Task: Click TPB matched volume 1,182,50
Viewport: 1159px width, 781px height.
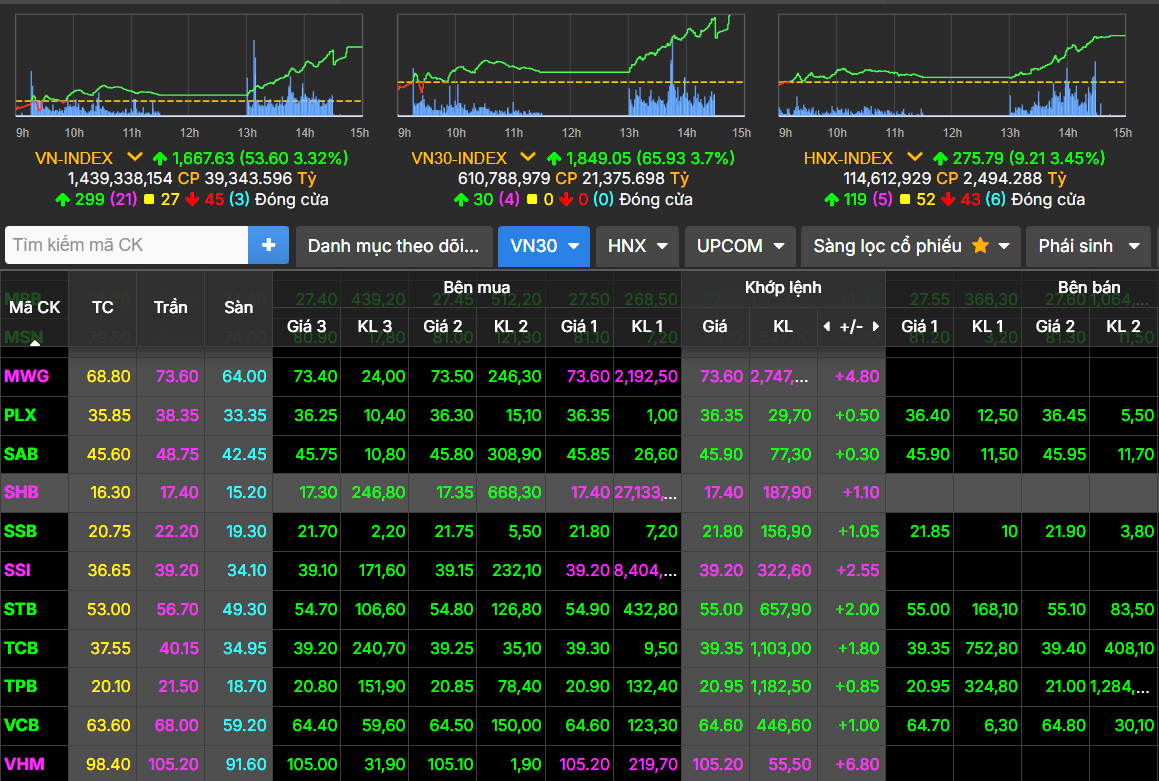Action: tap(781, 686)
